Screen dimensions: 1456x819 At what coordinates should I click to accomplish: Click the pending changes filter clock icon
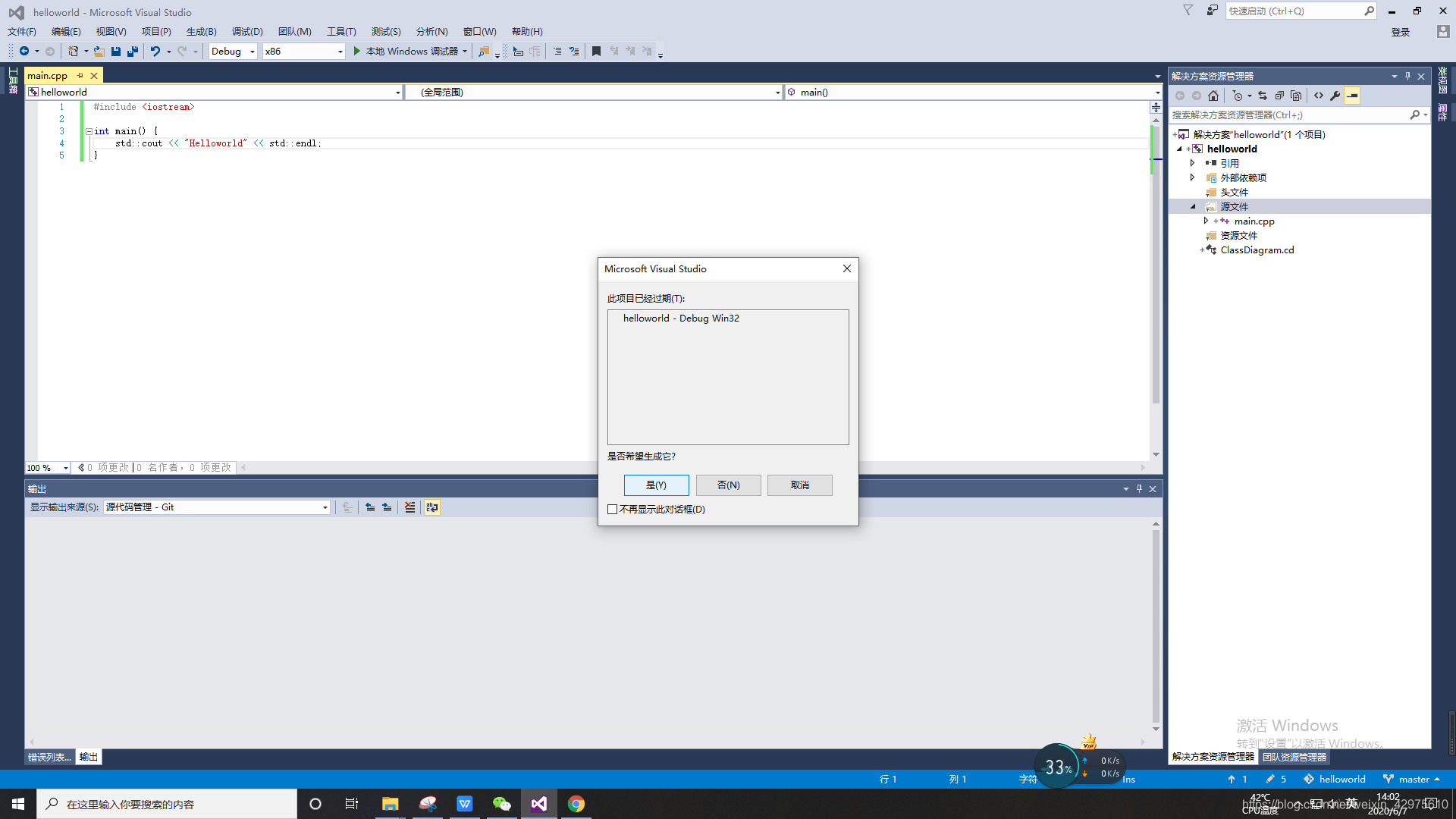pyautogui.click(x=1238, y=96)
